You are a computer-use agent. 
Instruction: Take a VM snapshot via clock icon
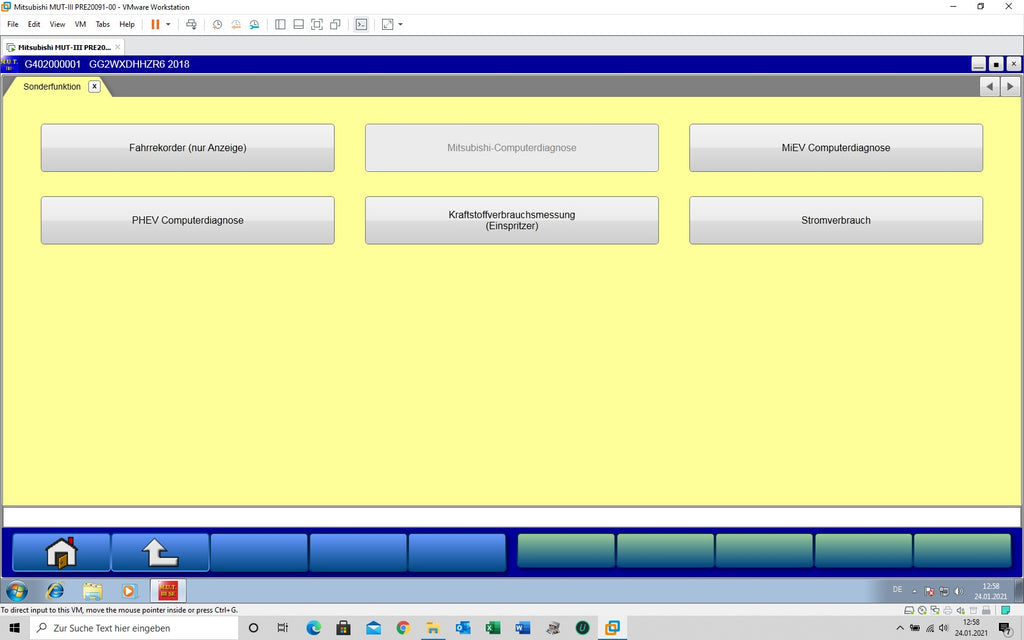tap(217, 24)
